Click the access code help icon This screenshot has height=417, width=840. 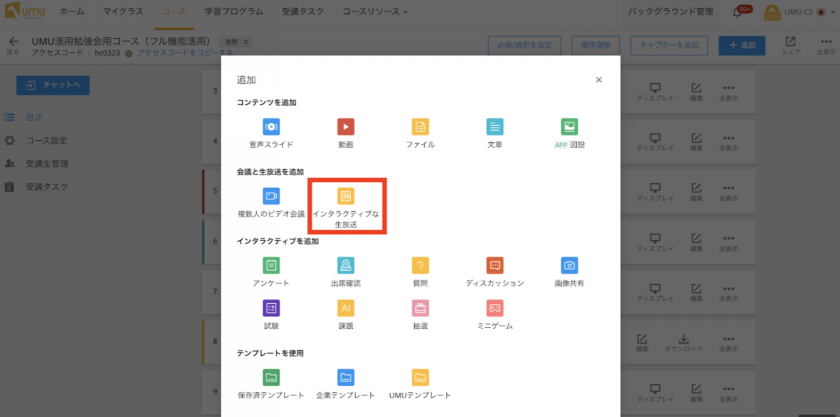click(129, 53)
